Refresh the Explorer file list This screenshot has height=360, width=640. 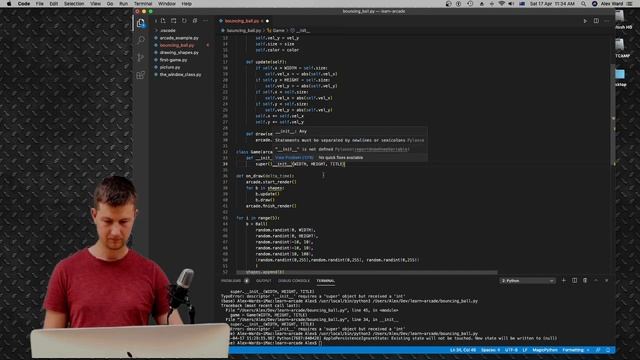pos(184,21)
